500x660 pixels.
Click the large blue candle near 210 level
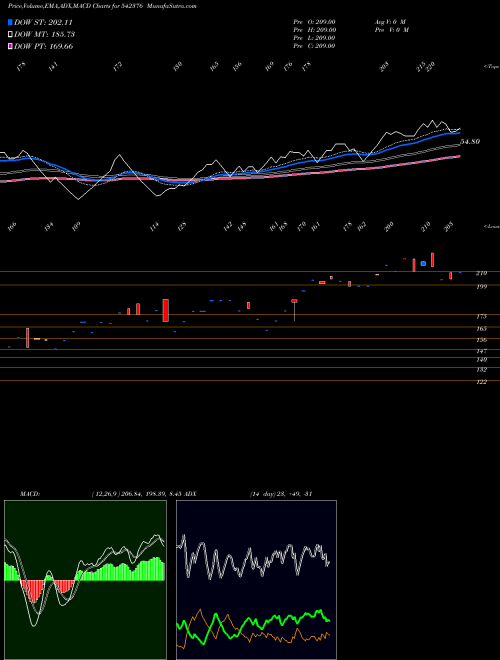[423, 263]
